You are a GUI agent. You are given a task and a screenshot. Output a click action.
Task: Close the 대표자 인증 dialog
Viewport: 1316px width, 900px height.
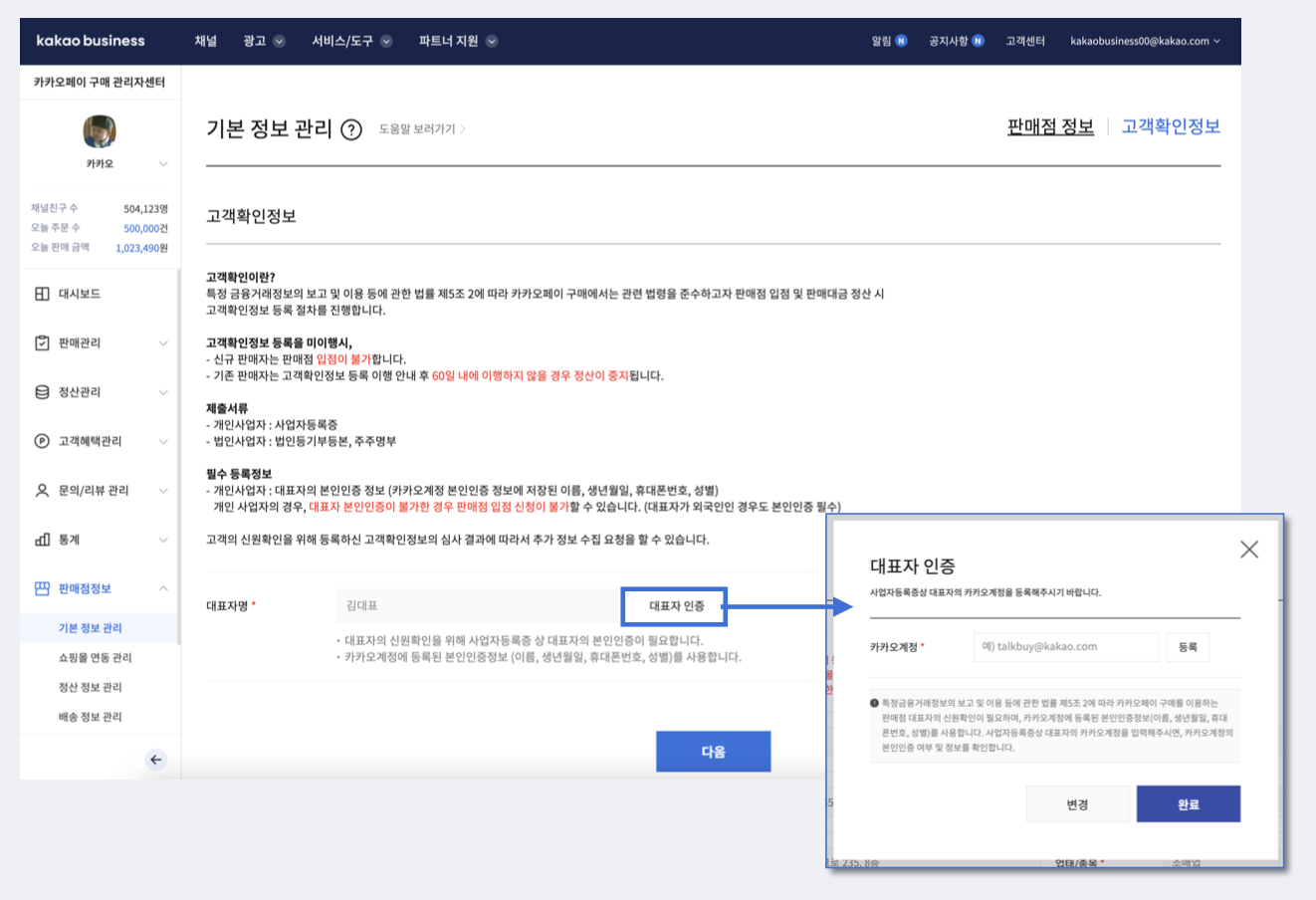pyautogui.click(x=1249, y=550)
